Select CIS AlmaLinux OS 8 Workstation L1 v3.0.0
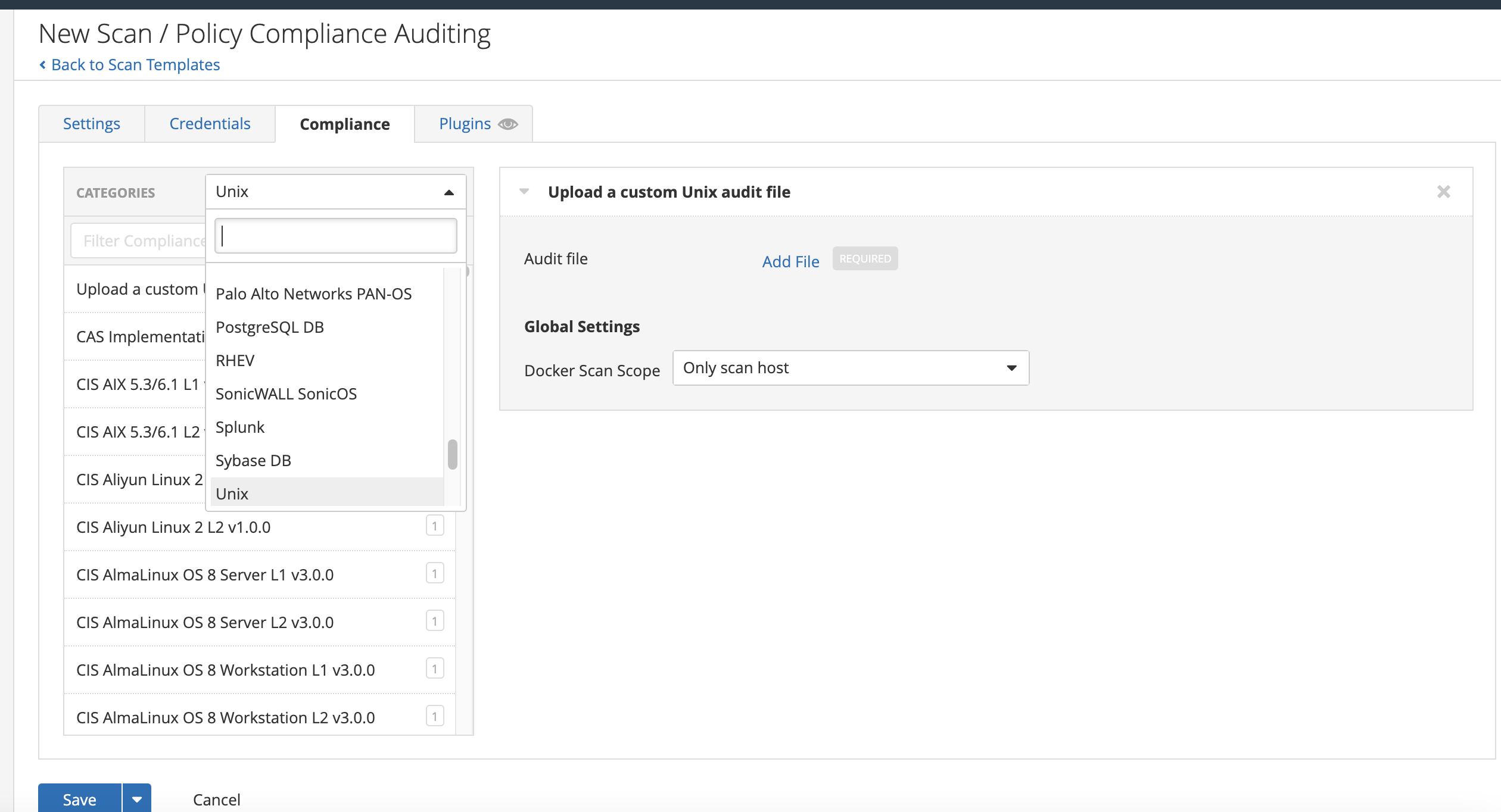1501x812 pixels. point(260,670)
